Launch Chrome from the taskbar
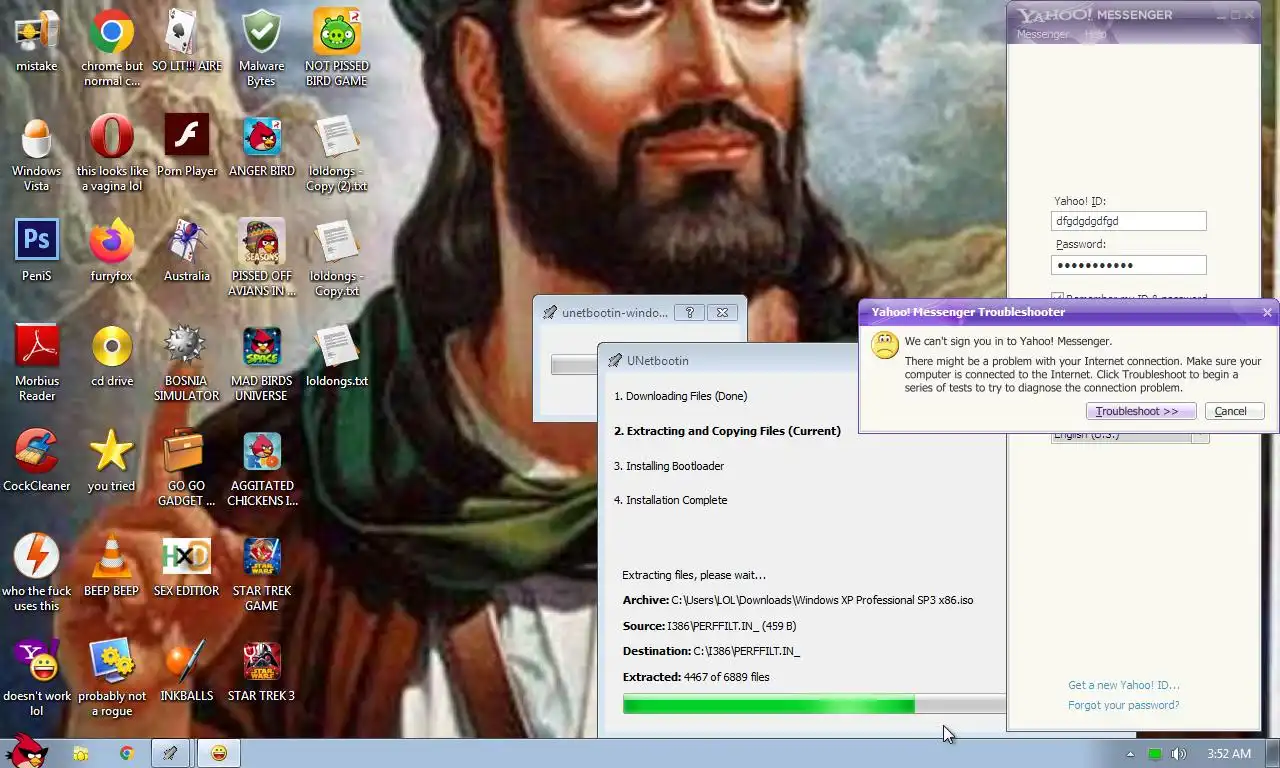 click(x=127, y=753)
